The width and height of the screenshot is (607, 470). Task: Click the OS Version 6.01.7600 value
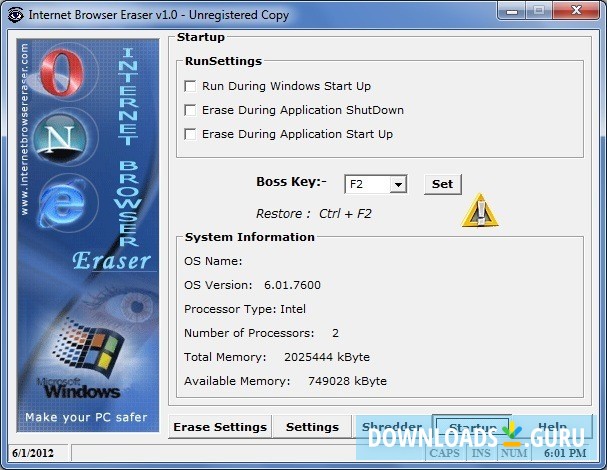point(292,285)
